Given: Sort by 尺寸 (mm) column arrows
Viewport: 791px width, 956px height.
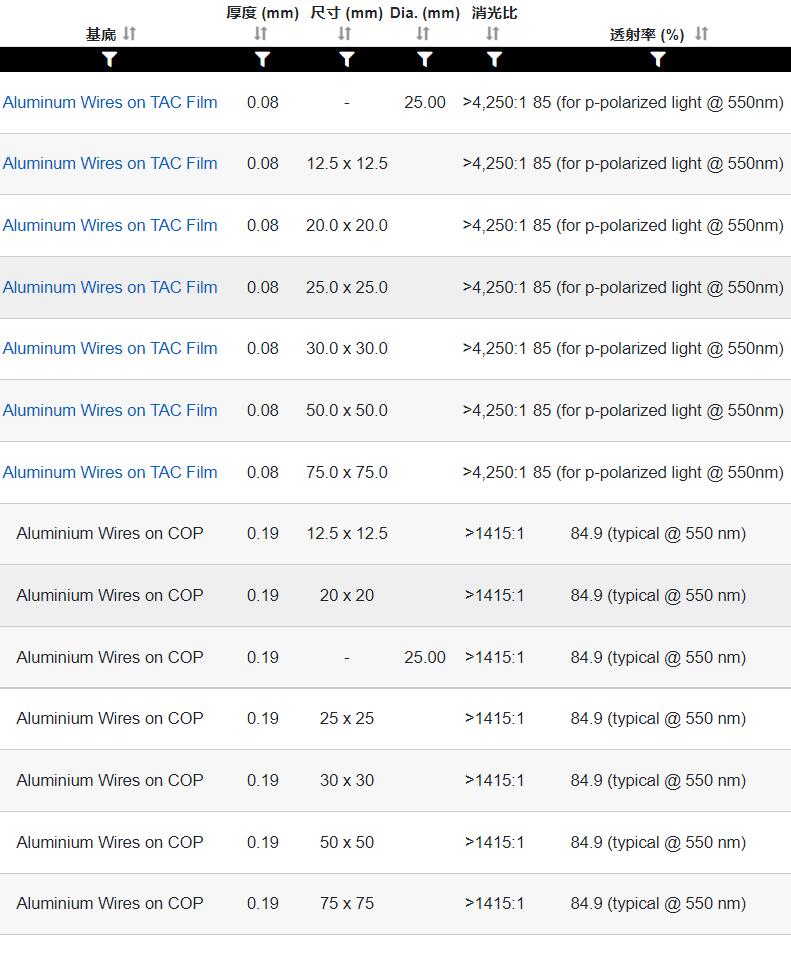Looking at the screenshot, I should (x=345, y=34).
